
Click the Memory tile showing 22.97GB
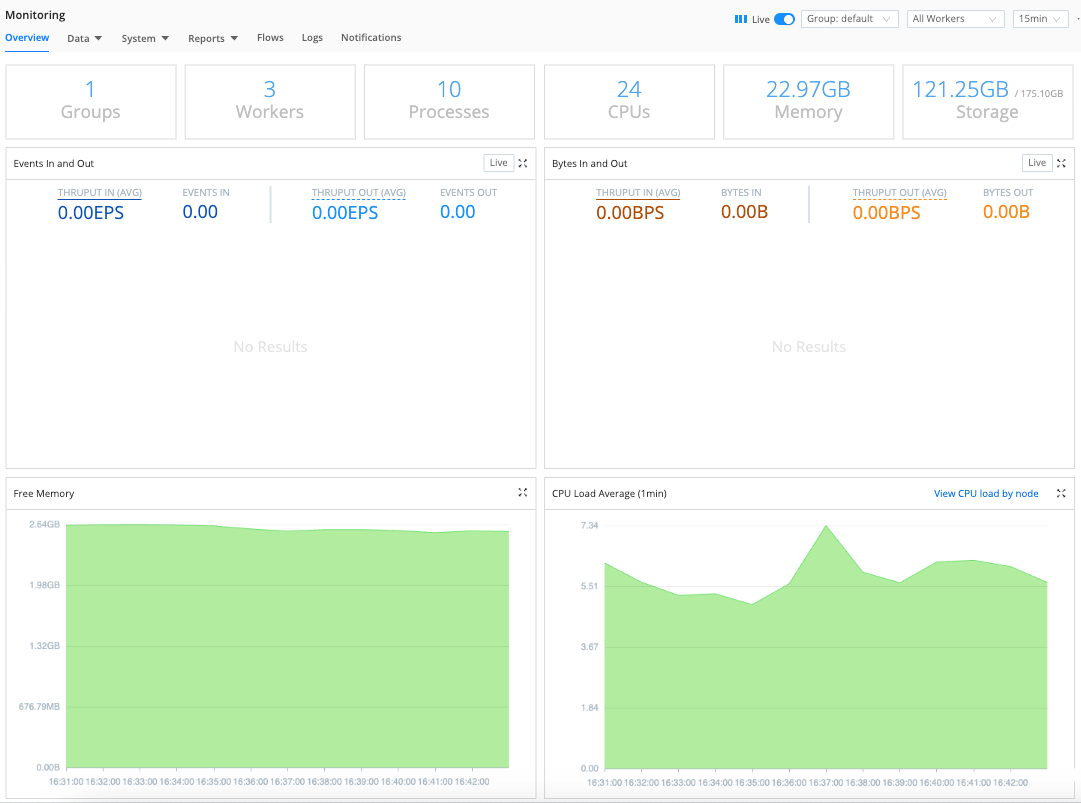(x=807, y=100)
